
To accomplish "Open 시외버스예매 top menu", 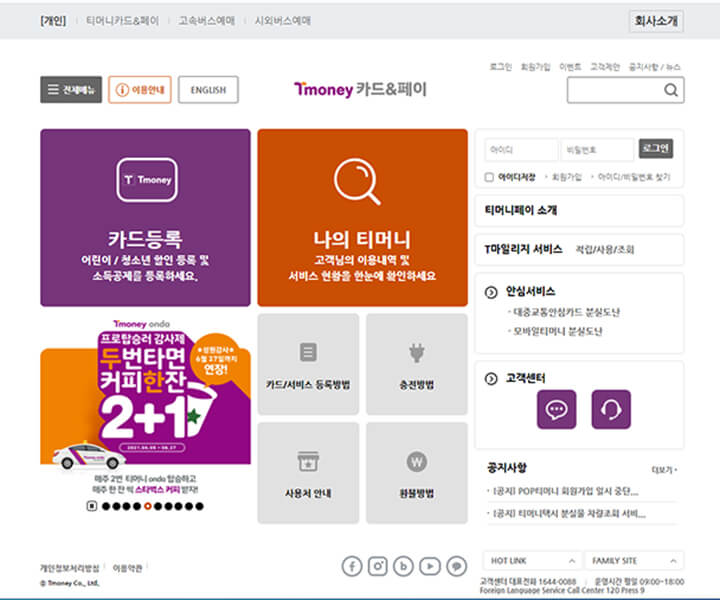I will coord(283,21).
